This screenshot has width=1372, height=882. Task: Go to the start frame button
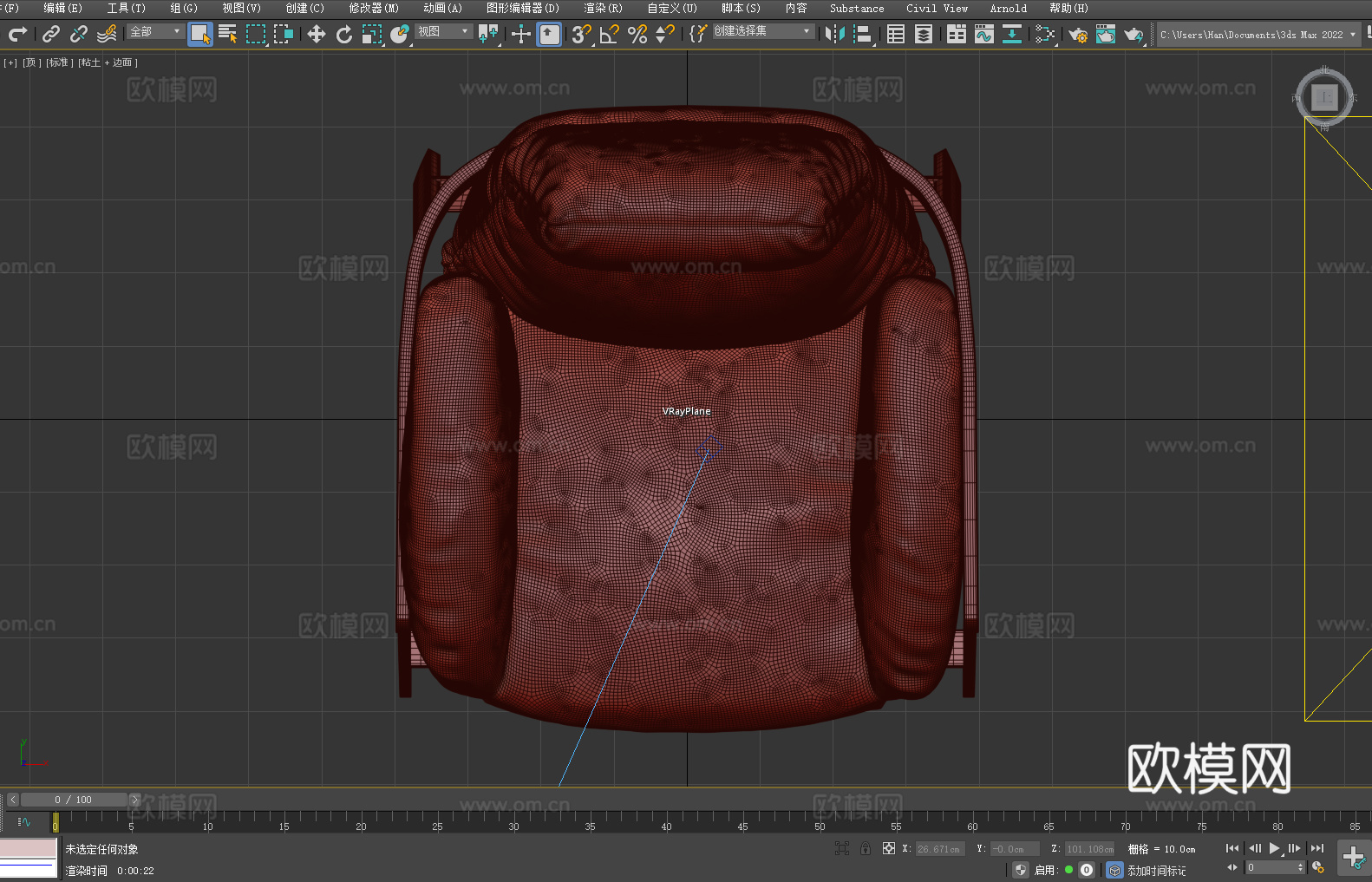(1232, 848)
